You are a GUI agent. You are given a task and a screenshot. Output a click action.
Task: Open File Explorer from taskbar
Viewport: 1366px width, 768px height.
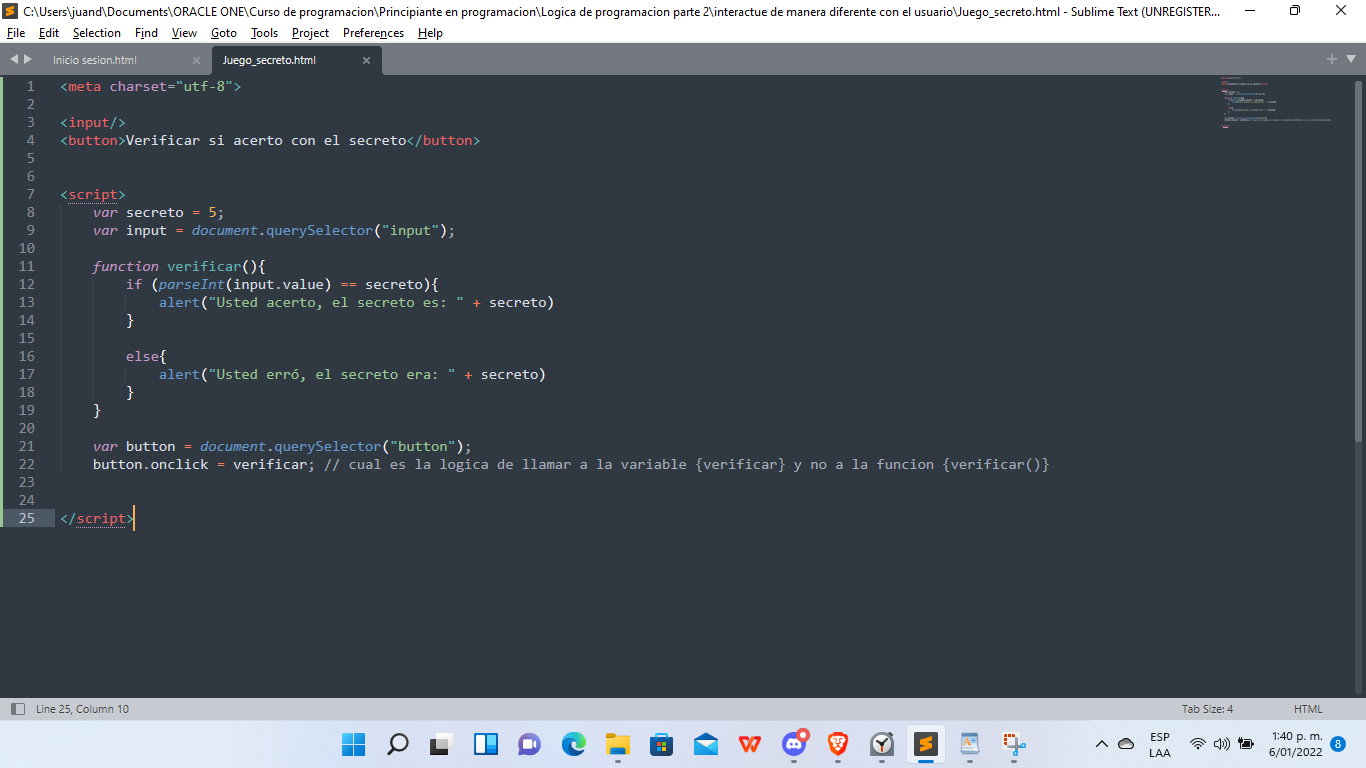click(x=618, y=744)
